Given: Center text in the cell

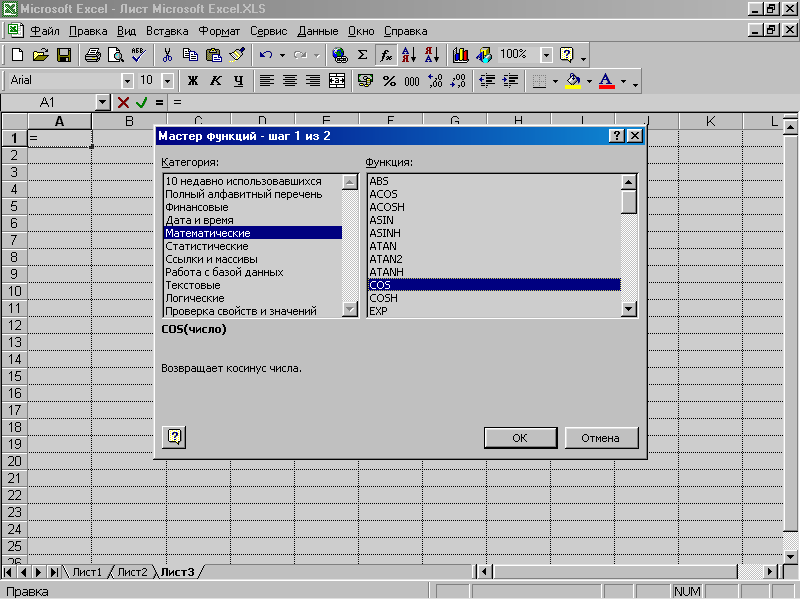Looking at the screenshot, I should (290, 81).
